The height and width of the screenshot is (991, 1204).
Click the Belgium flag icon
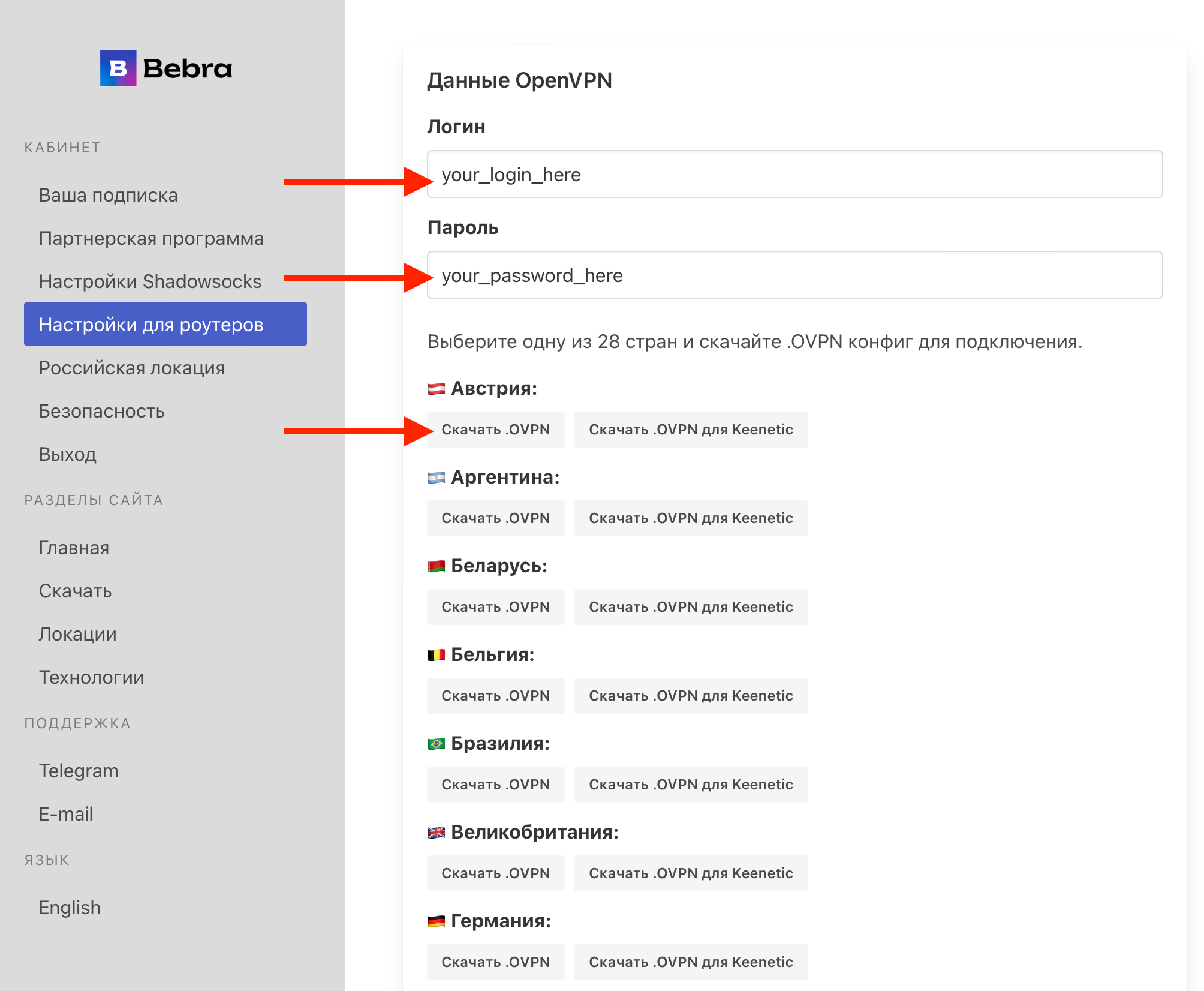click(436, 655)
